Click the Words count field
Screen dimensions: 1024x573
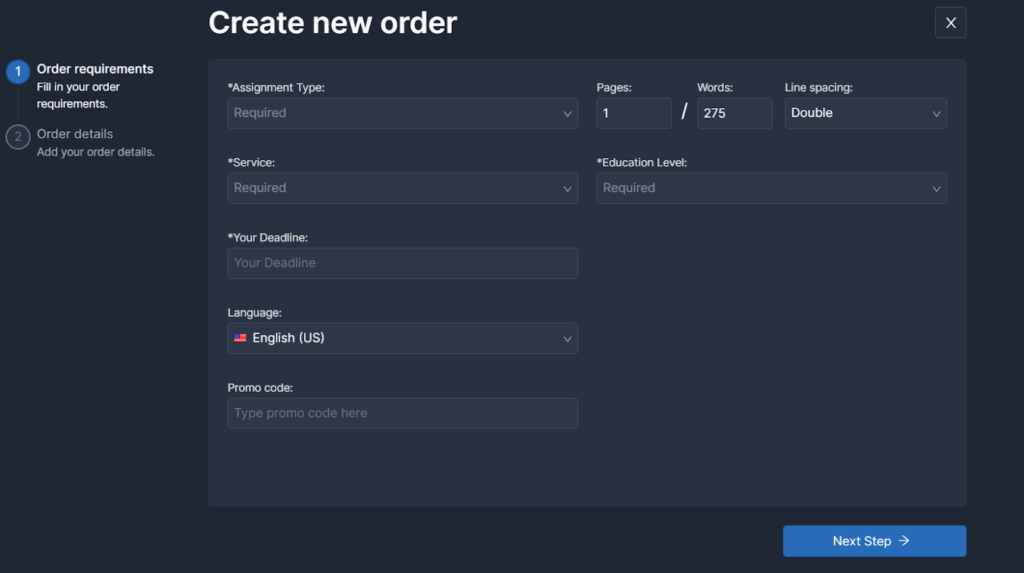(734, 113)
